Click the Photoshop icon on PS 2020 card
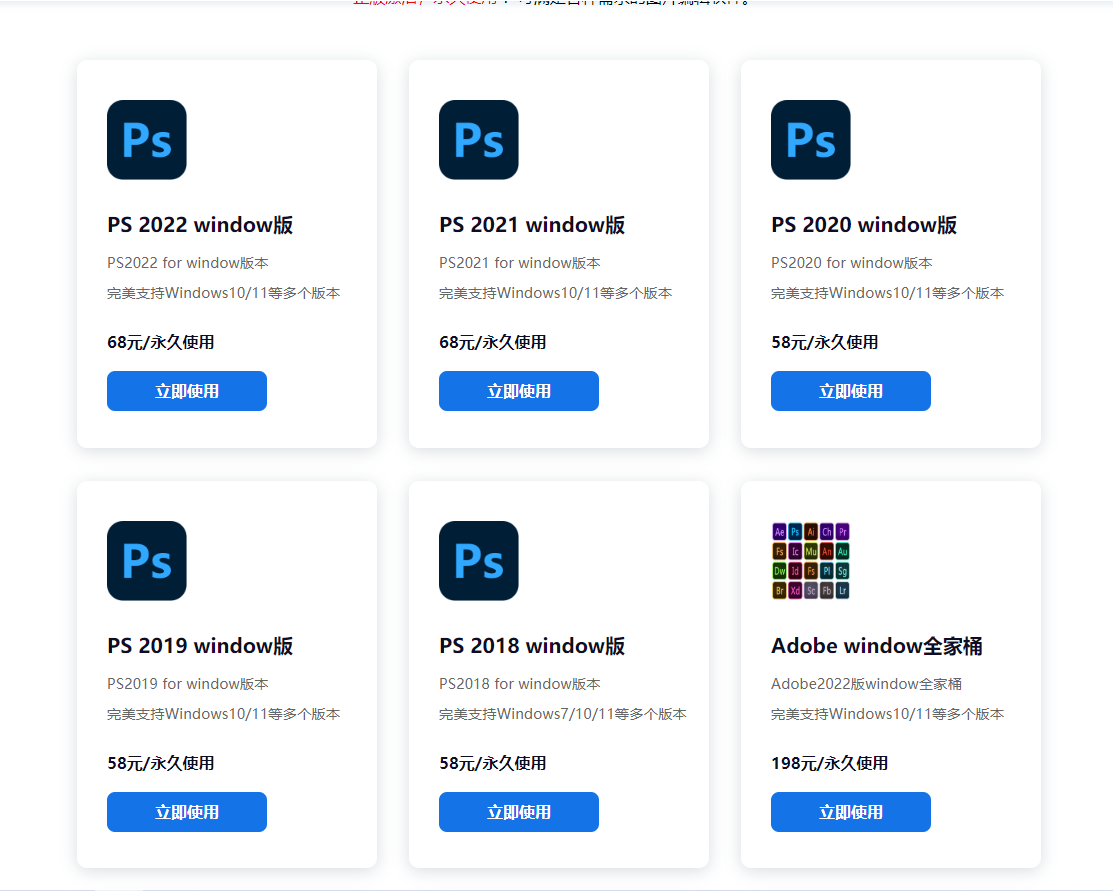Screen dimensions: 1113x891 (811, 140)
